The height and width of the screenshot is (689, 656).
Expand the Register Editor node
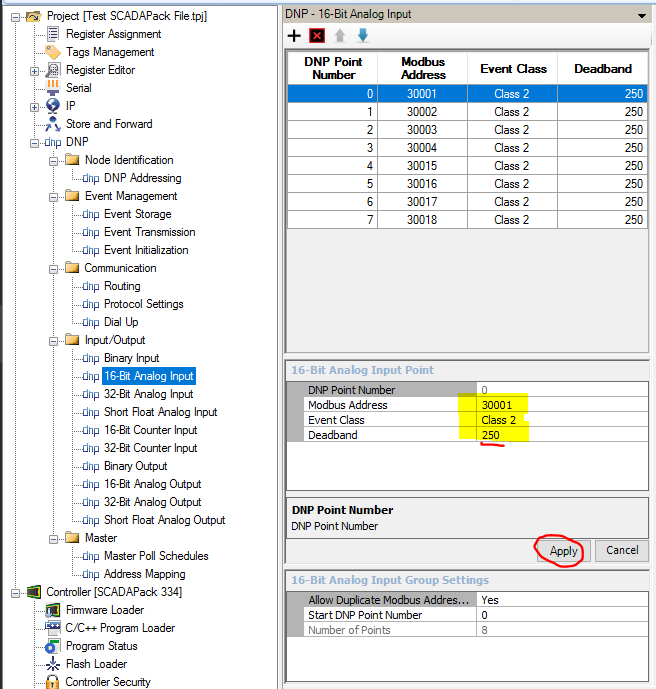[34, 71]
